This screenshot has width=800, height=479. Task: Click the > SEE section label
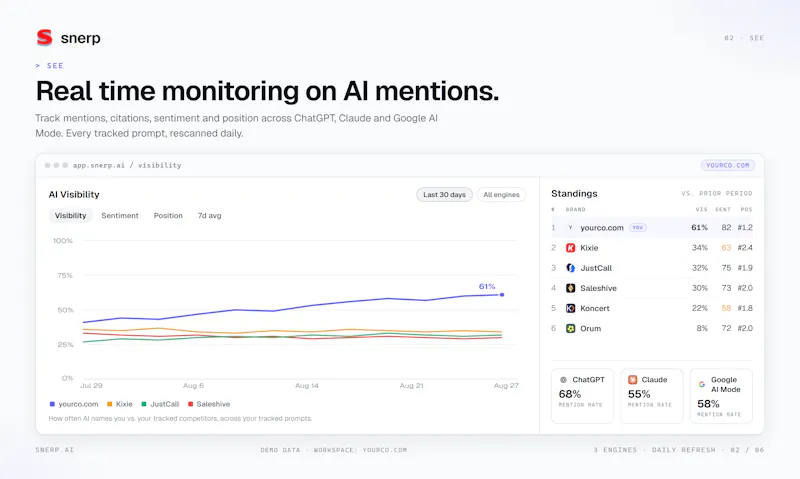[49, 66]
